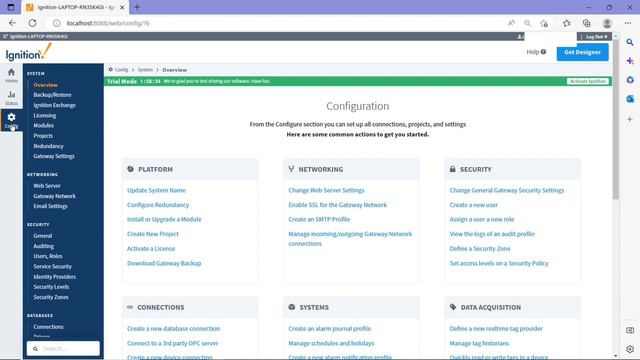Open Security Zones in the sidebar

tap(51, 297)
